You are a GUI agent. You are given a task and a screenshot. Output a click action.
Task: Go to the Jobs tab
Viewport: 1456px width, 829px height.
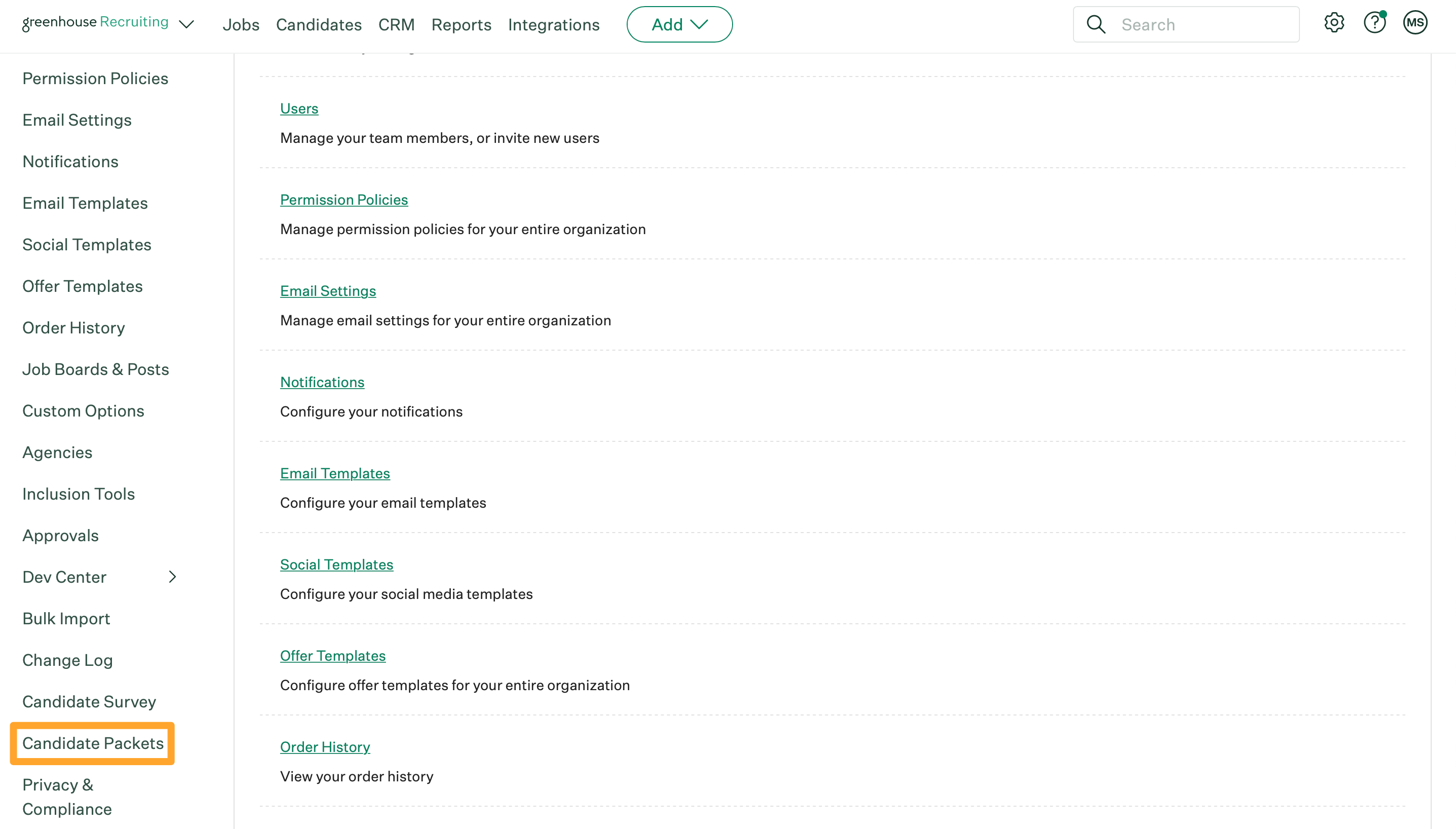pyautogui.click(x=241, y=24)
